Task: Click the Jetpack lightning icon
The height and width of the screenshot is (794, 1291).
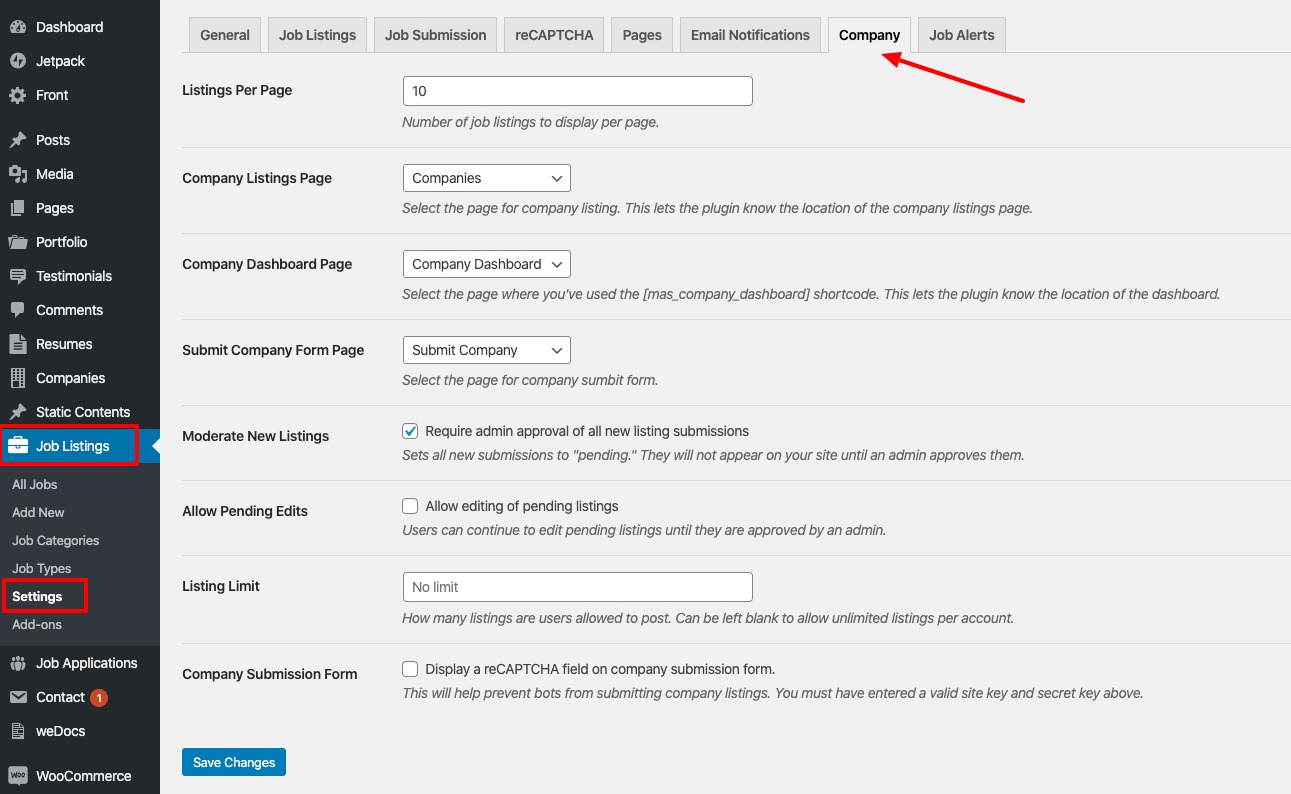Action: 17,61
